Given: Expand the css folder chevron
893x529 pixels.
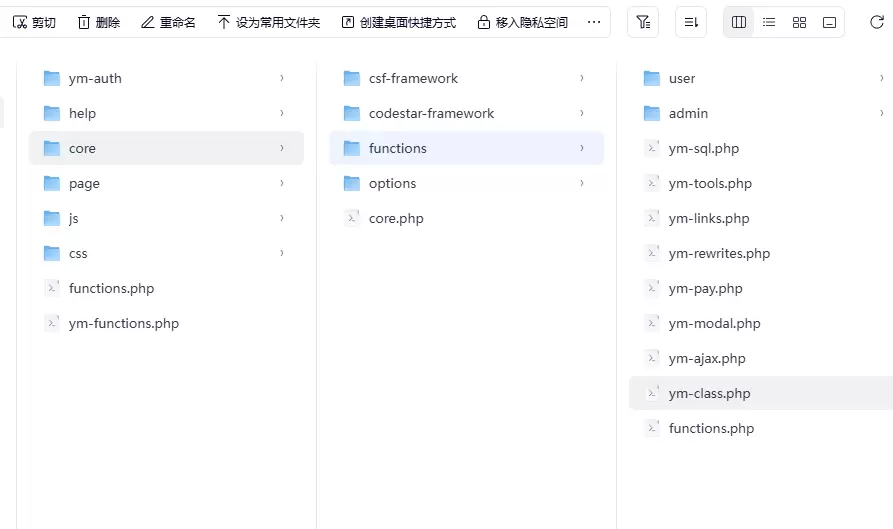Looking at the screenshot, I should pos(282,253).
